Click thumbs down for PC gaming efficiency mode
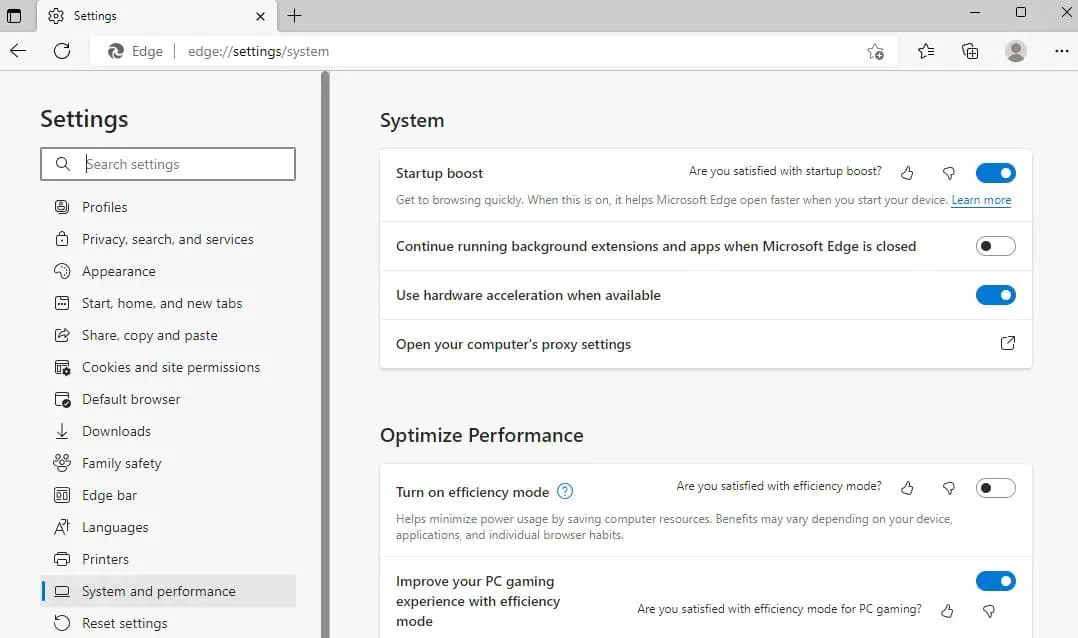Image resolution: width=1078 pixels, height=638 pixels. click(x=988, y=611)
